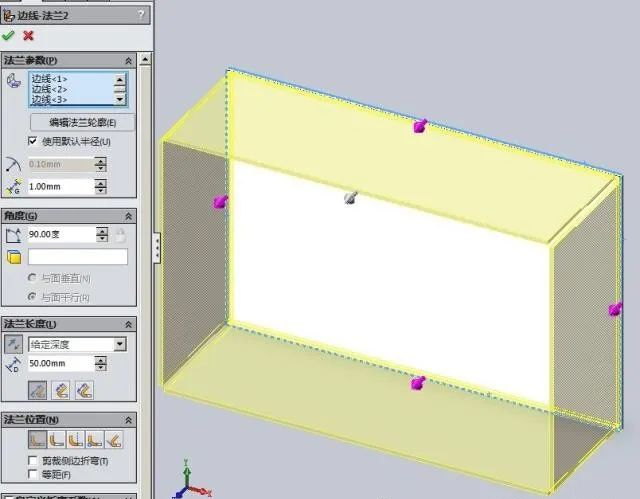Viewport: 640px width, 499px height.
Task: Click the grayed 0.10mm radius field
Action: tap(61, 164)
